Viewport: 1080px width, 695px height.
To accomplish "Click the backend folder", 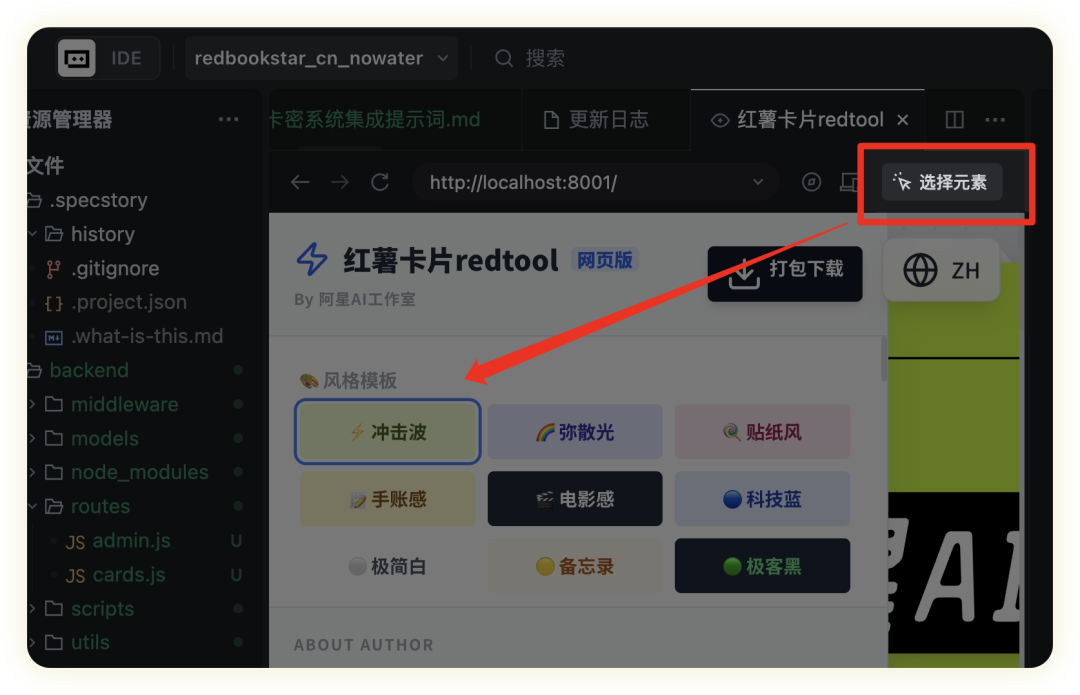I will tap(88, 370).
